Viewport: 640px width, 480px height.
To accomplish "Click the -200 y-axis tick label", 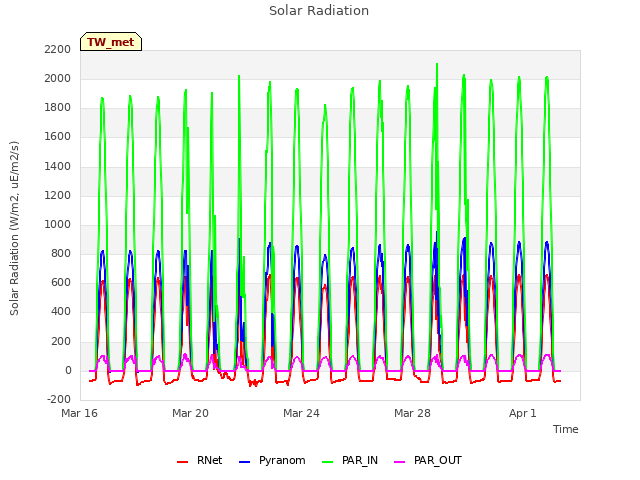I will coord(59,399).
